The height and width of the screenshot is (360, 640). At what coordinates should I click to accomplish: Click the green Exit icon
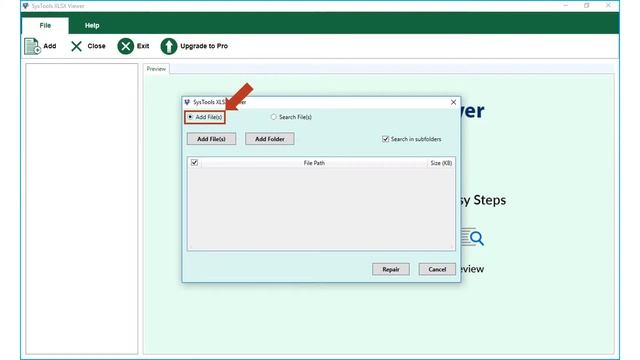click(126, 46)
